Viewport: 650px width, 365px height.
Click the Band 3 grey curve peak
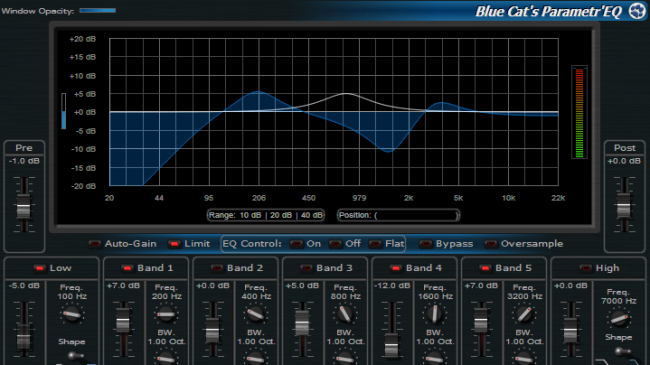pos(346,94)
